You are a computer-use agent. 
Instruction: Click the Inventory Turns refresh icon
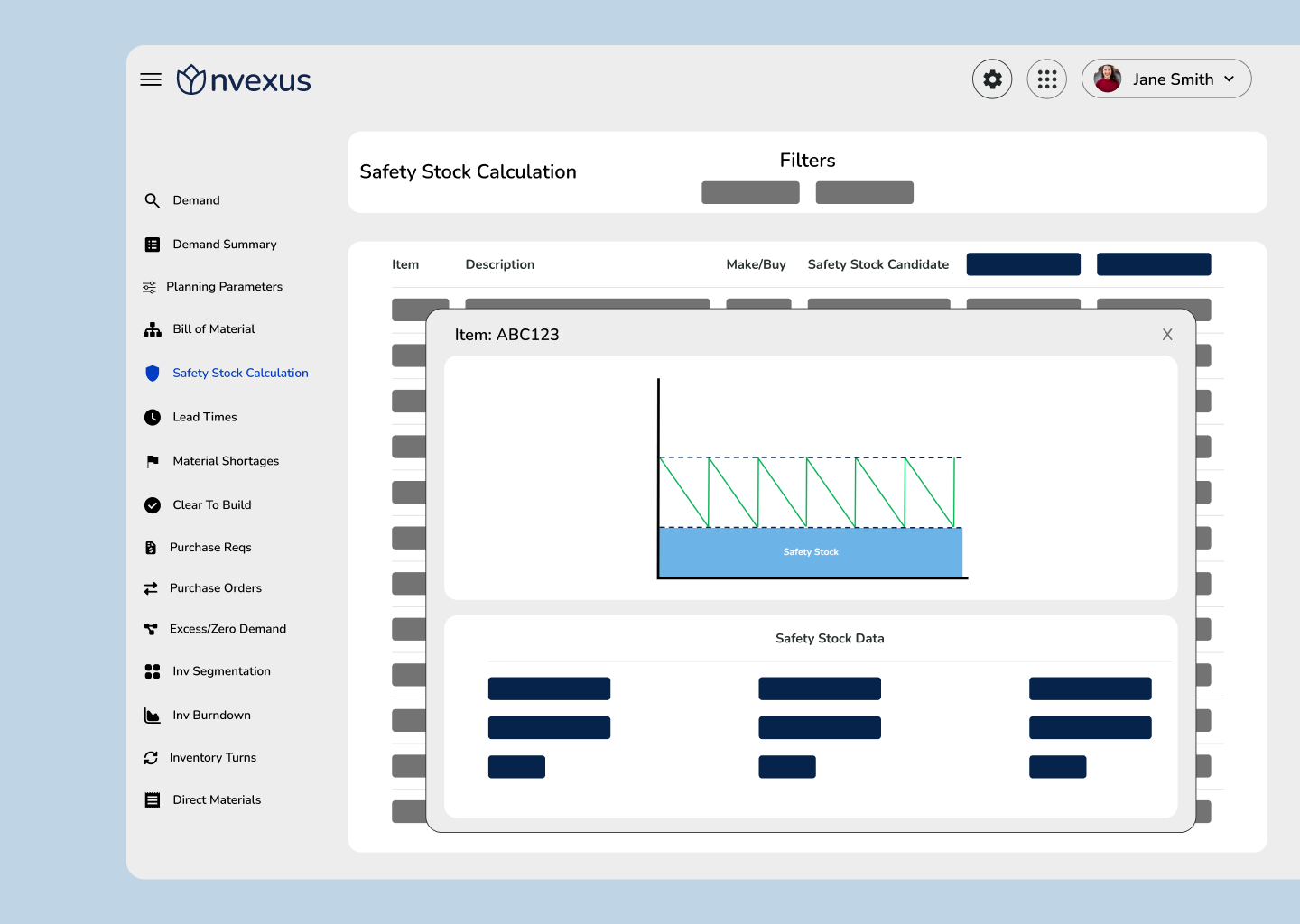click(151, 758)
